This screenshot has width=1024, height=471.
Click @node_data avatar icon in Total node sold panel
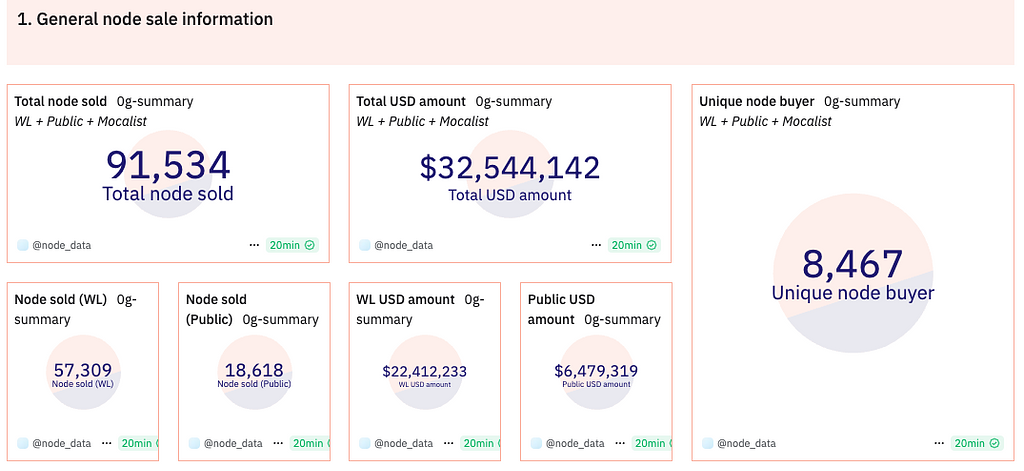[x=23, y=245]
